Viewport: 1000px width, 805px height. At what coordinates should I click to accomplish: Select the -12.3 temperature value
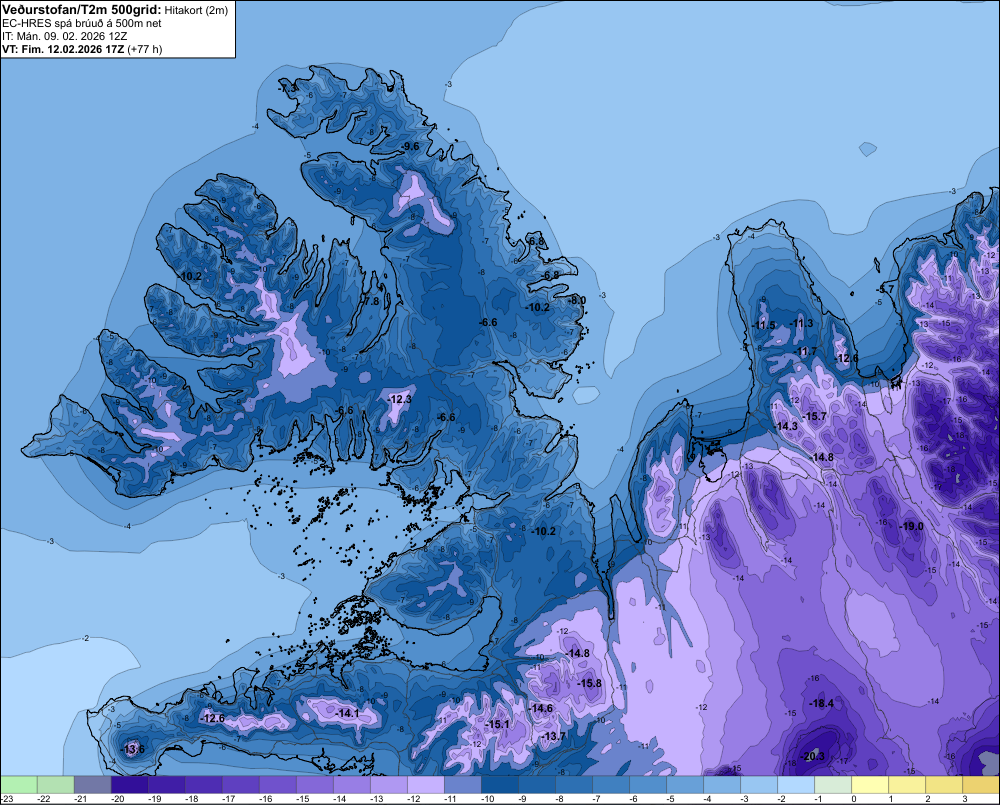point(400,399)
